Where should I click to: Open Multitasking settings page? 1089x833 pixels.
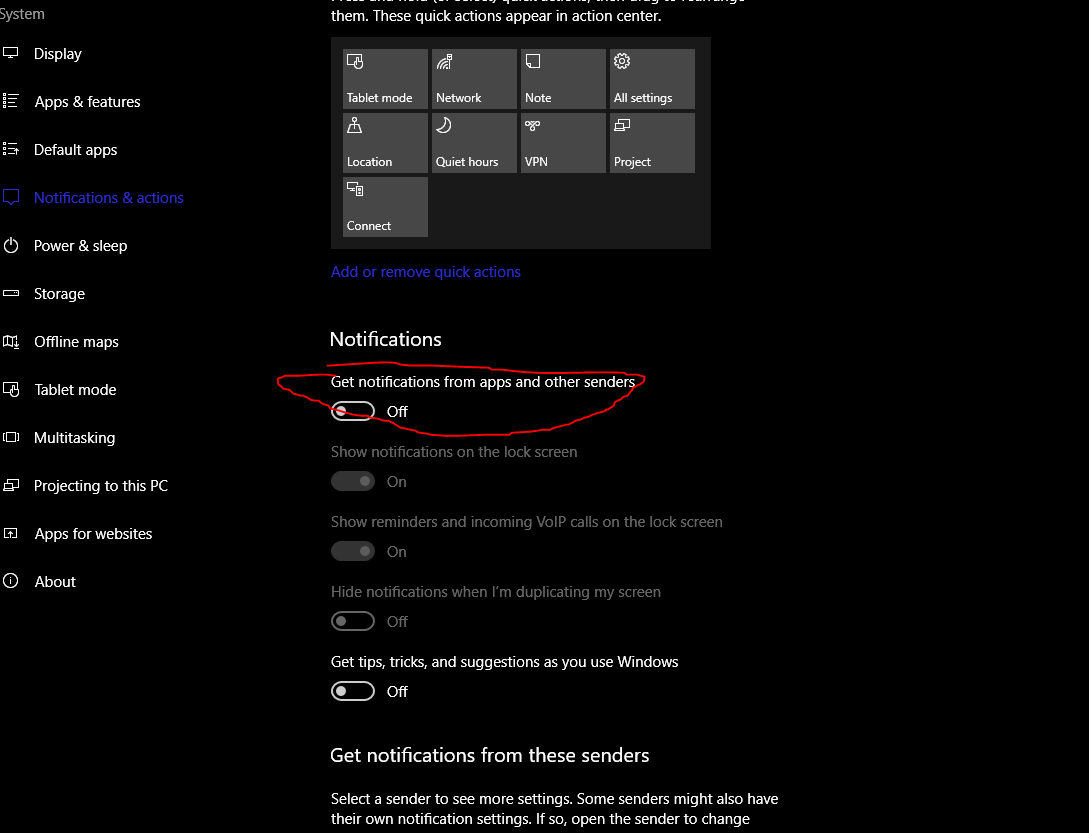[74, 437]
